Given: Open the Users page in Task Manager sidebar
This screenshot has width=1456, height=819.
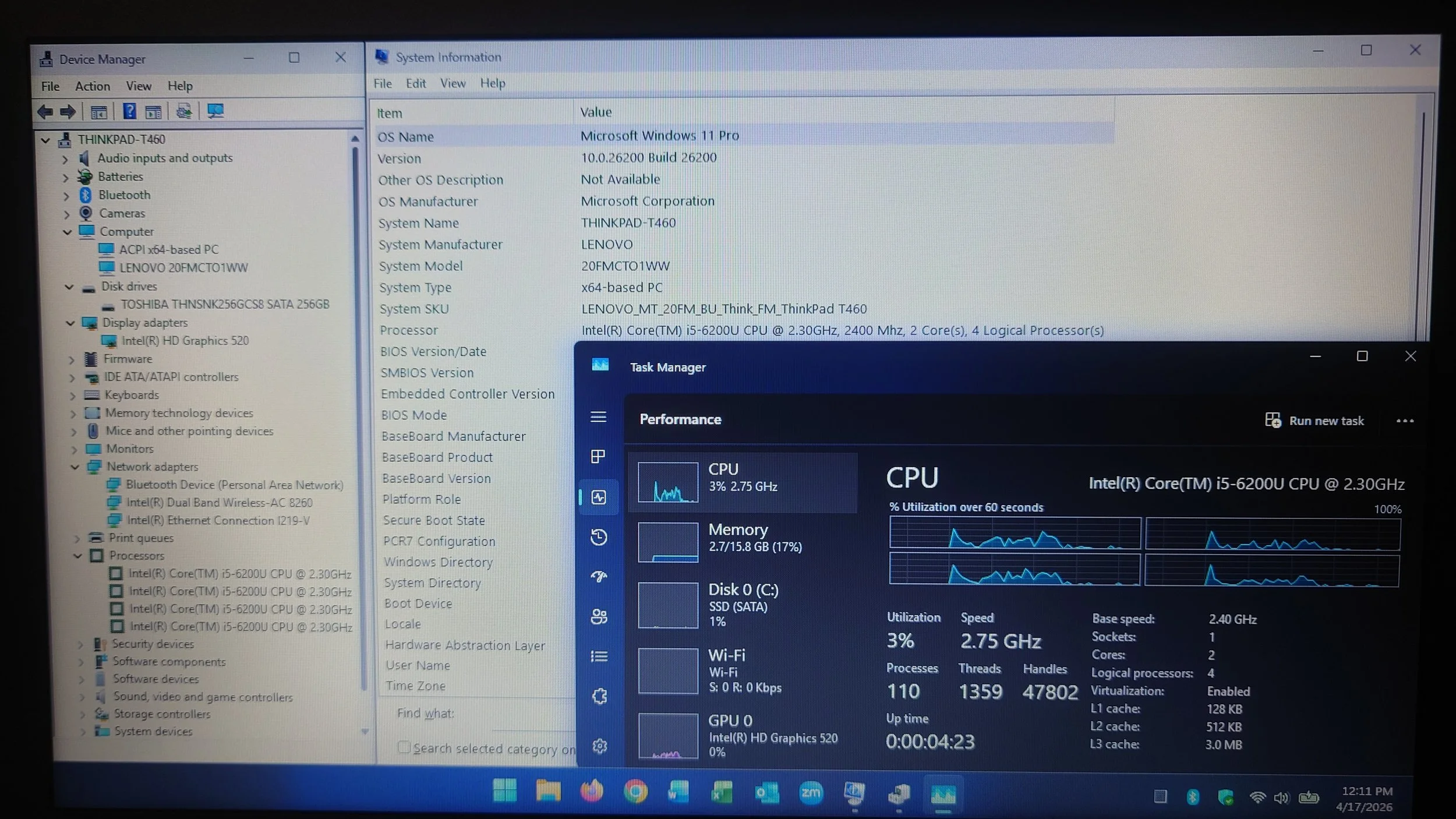Looking at the screenshot, I should (599, 616).
